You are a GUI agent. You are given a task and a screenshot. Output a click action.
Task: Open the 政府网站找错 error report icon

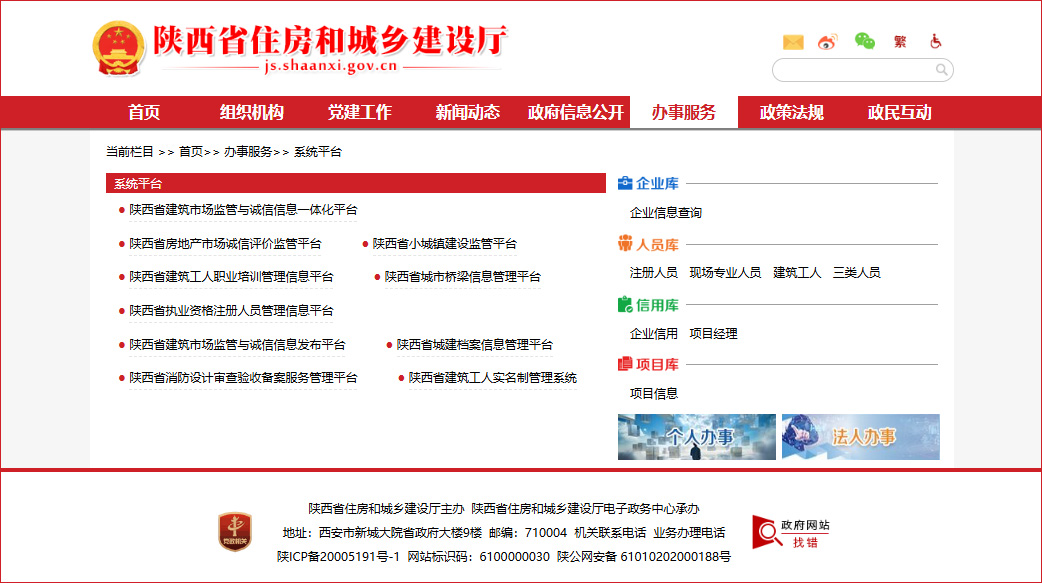click(792, 533)
